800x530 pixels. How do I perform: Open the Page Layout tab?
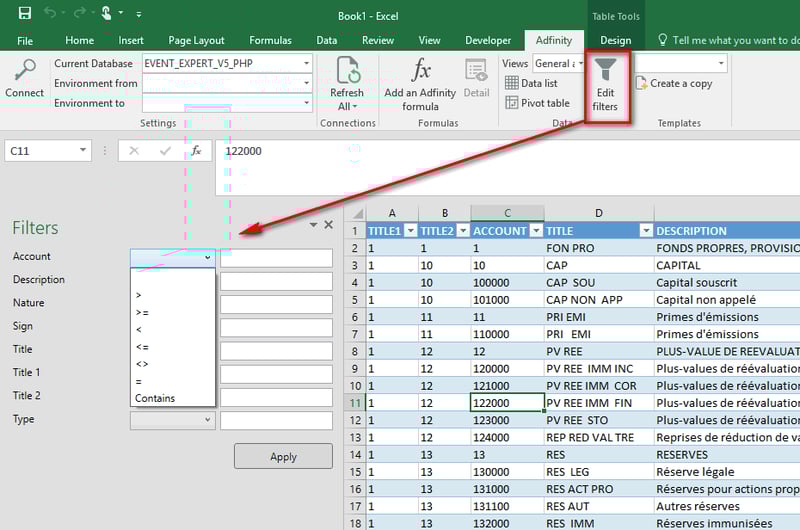click(x=196, y=41)
